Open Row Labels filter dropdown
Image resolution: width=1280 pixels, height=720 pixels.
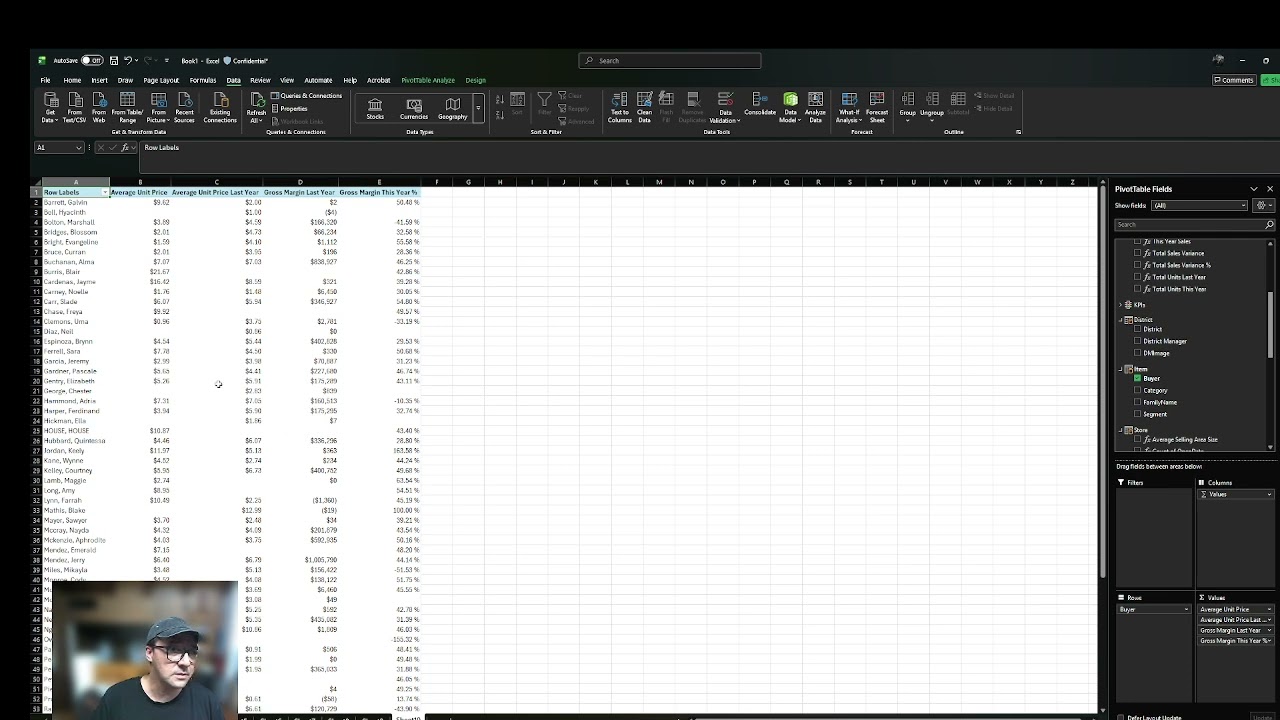(x=104, y=192)
